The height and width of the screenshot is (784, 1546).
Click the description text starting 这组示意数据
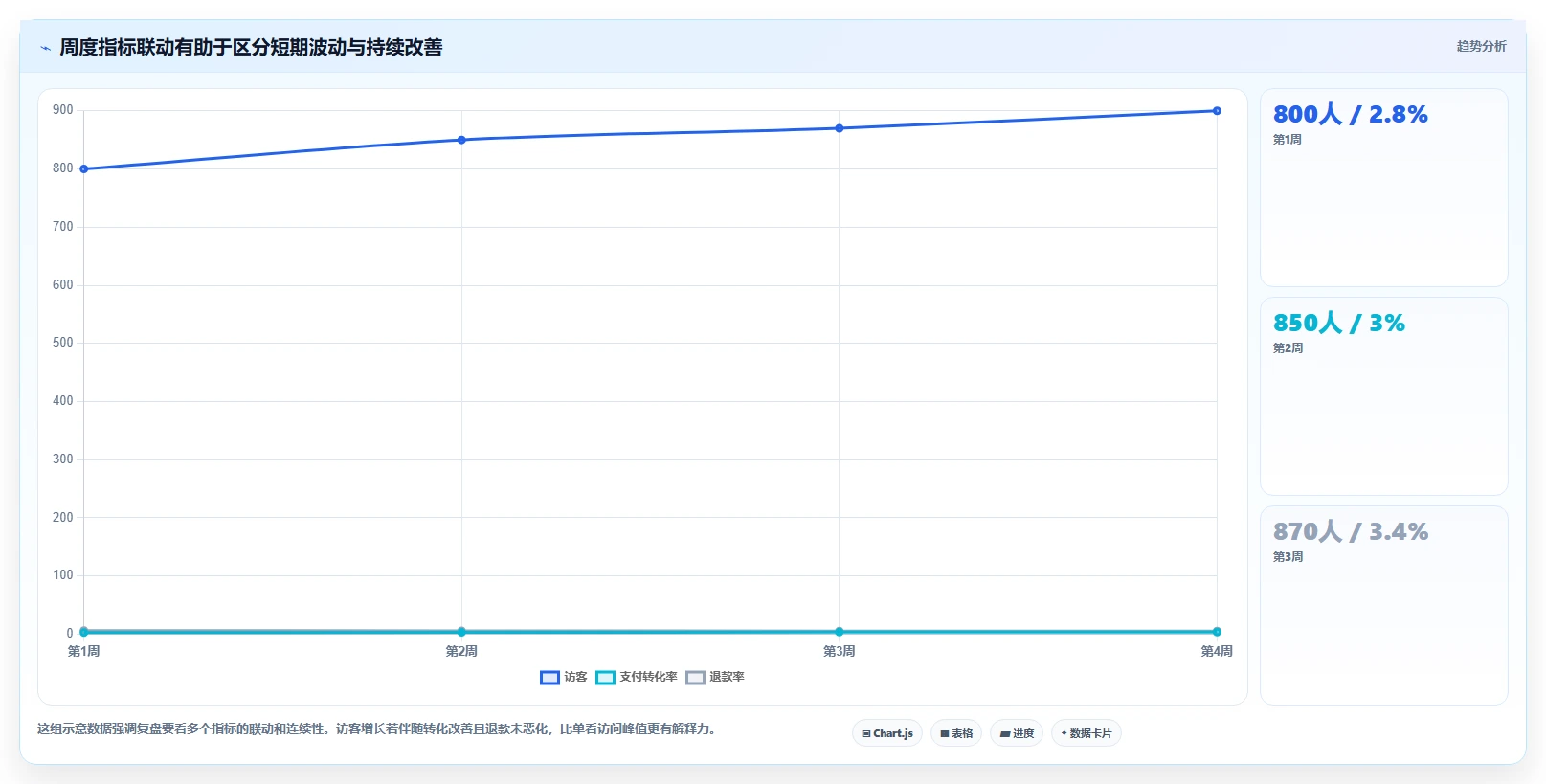[x=377, y=729]
